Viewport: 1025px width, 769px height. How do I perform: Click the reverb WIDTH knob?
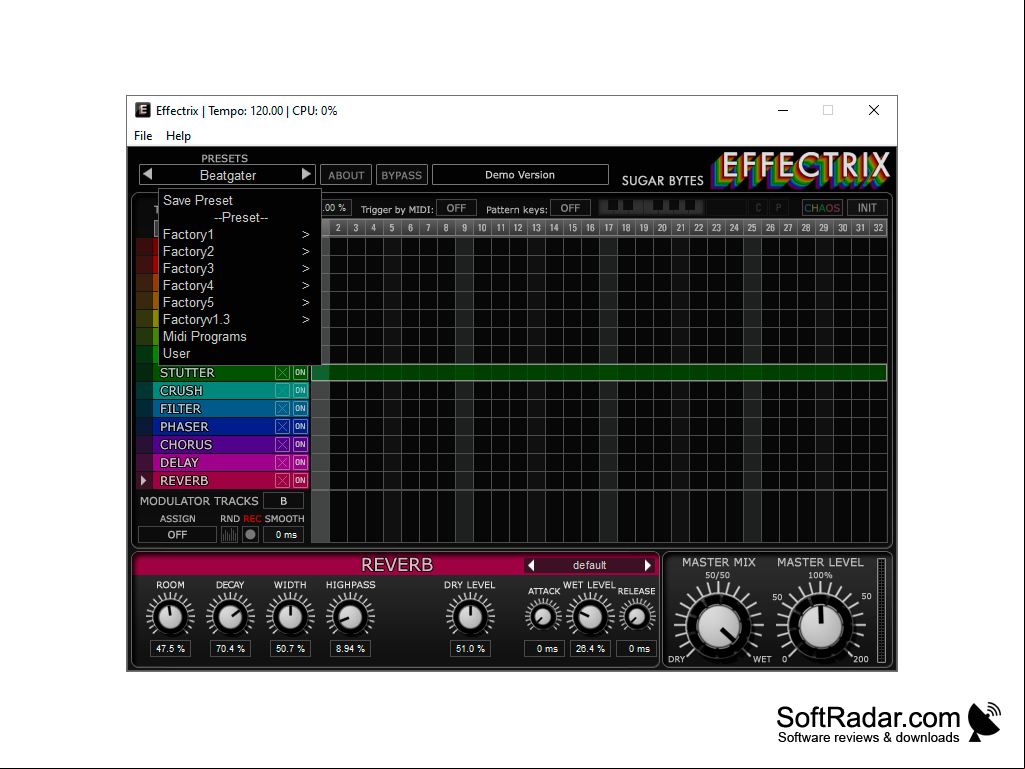click(x=290, y=616)
